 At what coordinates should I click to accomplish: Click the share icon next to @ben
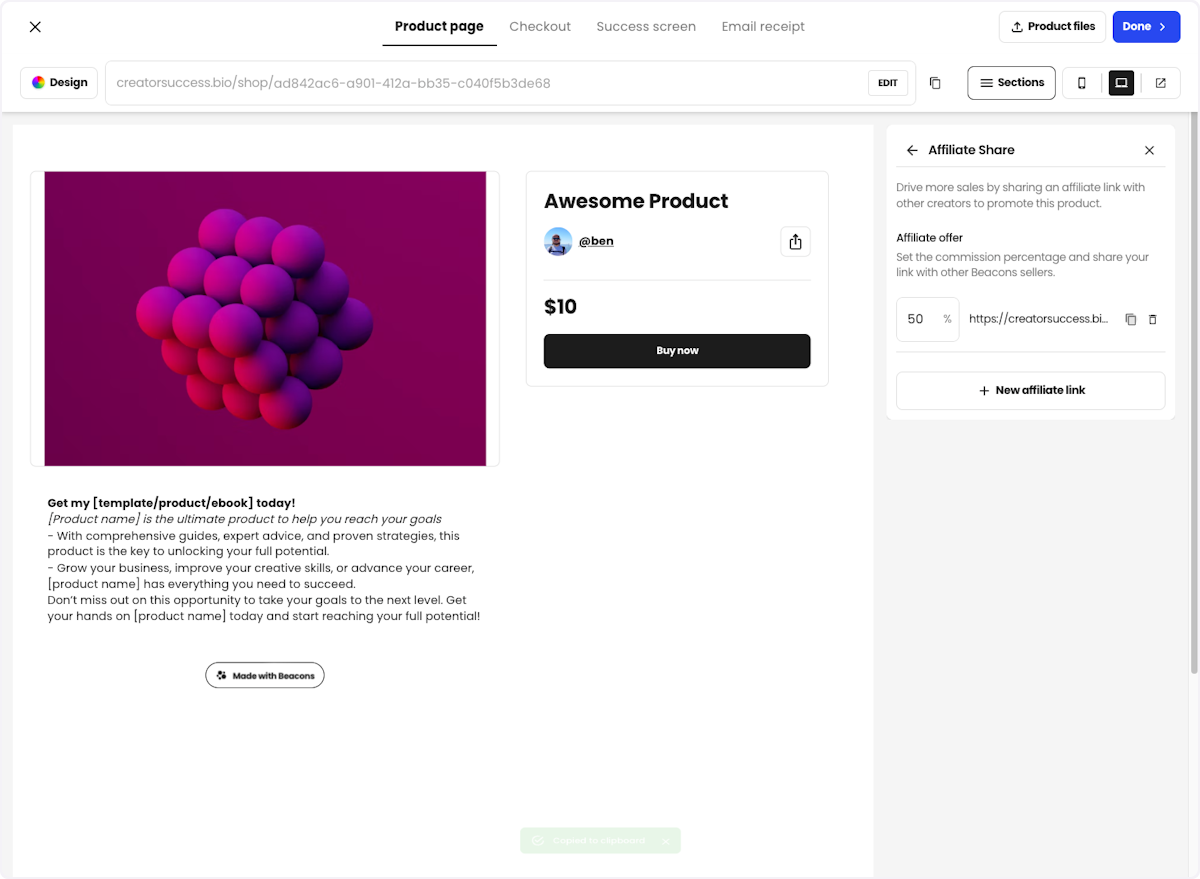point(795,241)
